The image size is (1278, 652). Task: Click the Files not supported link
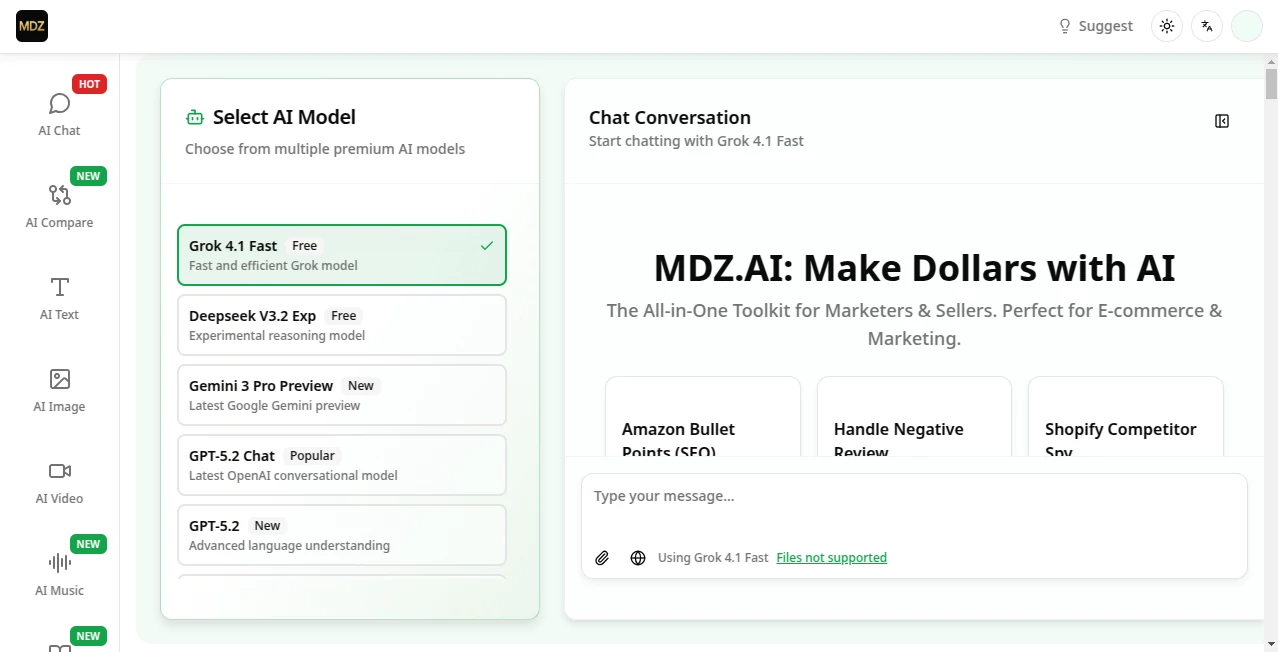831,557
